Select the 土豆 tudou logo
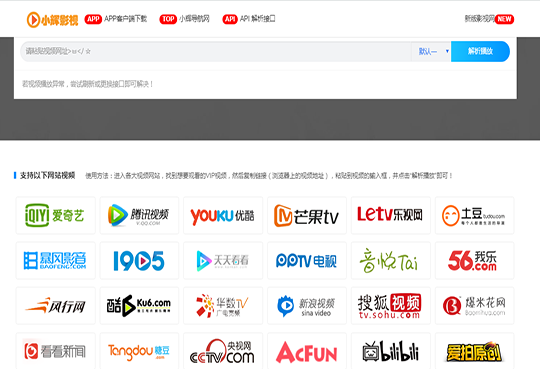 [475, 215]
